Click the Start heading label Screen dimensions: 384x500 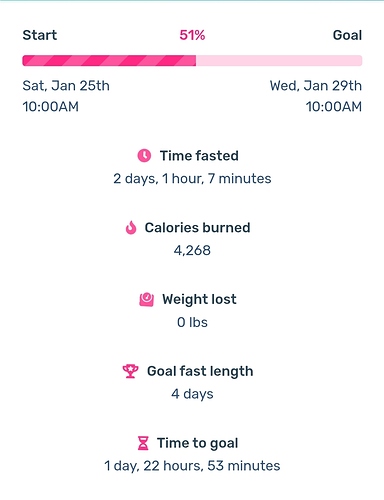40,35
